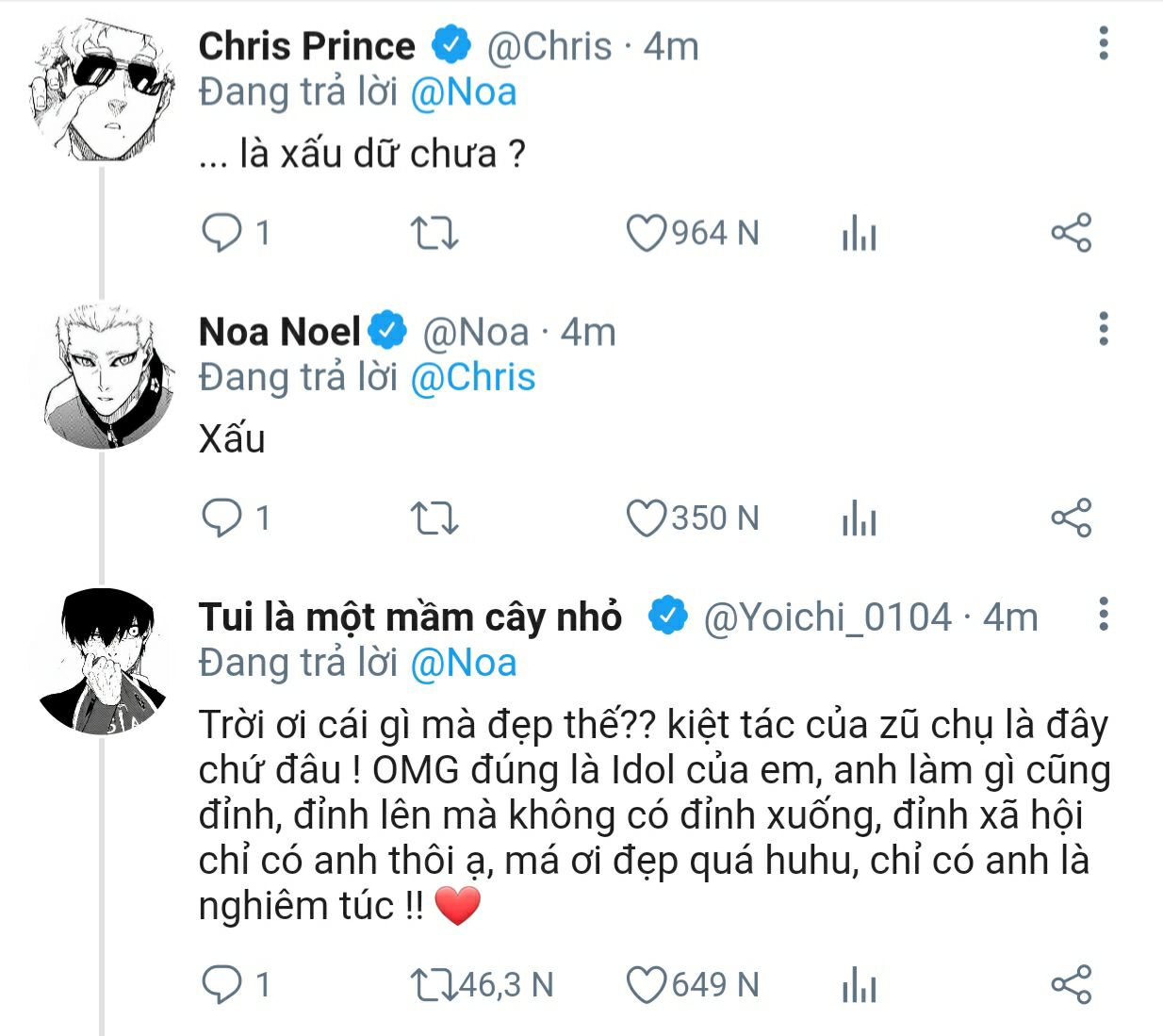Image resolution: width=1163 pixels, height=1036 pixels.
Task: Retweet Chris Prince's tweet
Action: click(x=434, y=233)
